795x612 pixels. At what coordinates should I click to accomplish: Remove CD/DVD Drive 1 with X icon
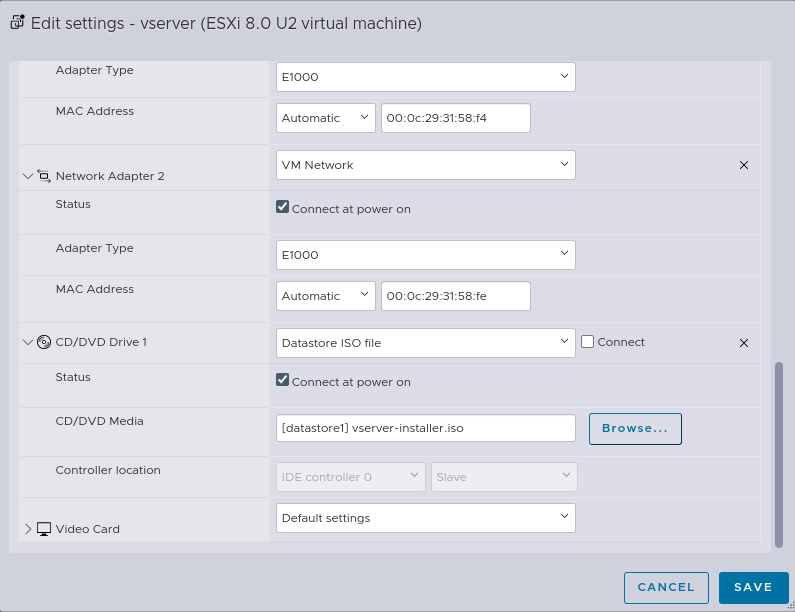[743, 342]
